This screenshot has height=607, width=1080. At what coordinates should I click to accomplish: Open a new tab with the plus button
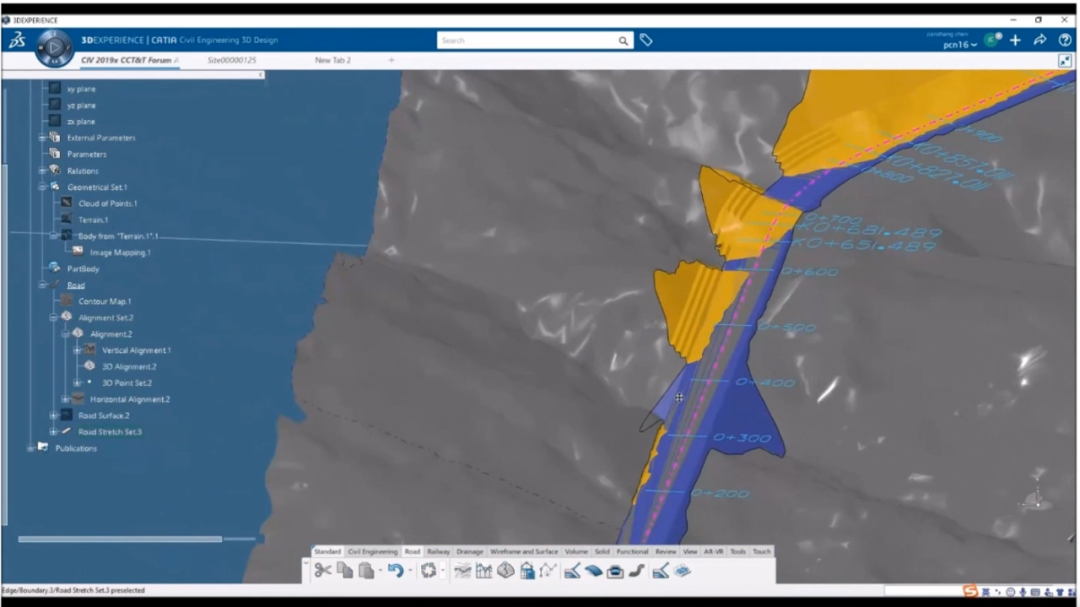391,60
